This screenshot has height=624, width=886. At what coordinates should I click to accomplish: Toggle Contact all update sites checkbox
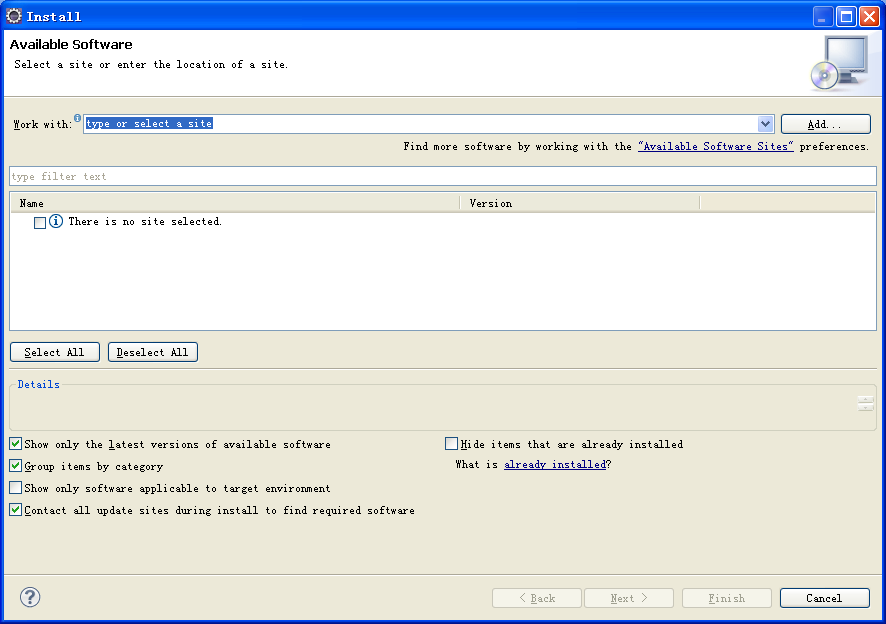click(16, 510)
